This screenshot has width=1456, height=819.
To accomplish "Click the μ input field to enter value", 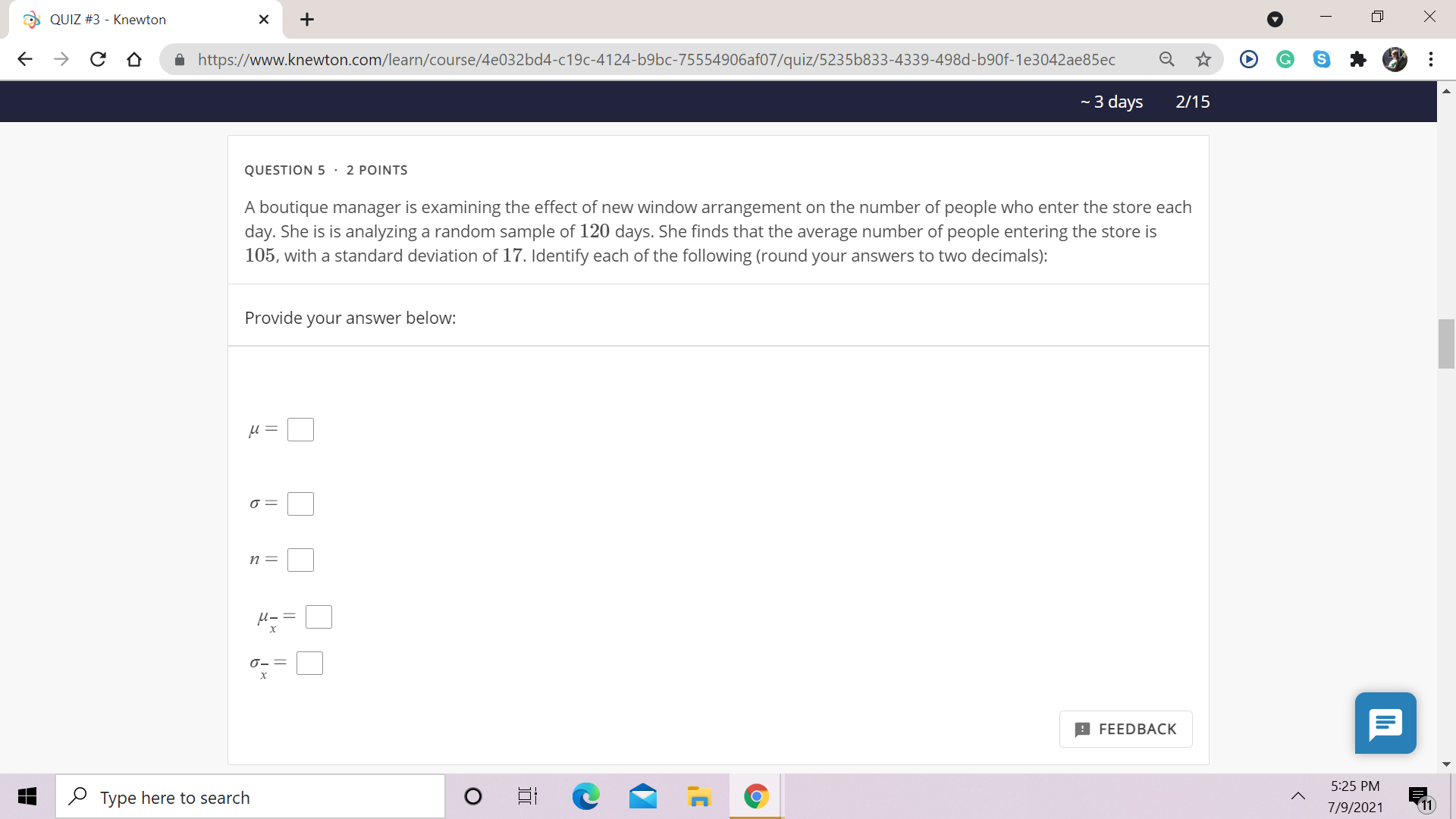I will 299,429.
